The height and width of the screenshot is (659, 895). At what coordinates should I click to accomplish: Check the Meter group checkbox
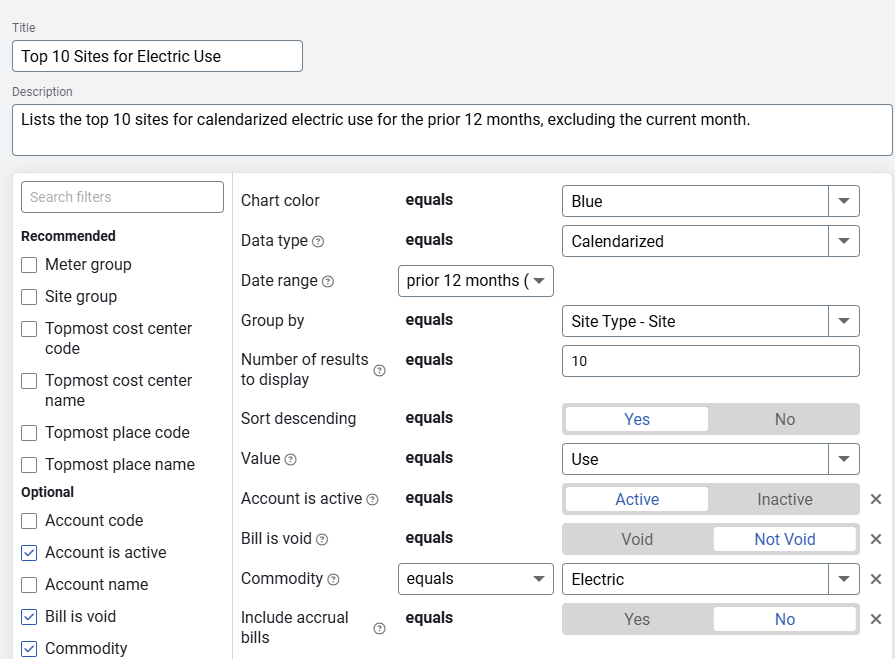coord(29,265)
